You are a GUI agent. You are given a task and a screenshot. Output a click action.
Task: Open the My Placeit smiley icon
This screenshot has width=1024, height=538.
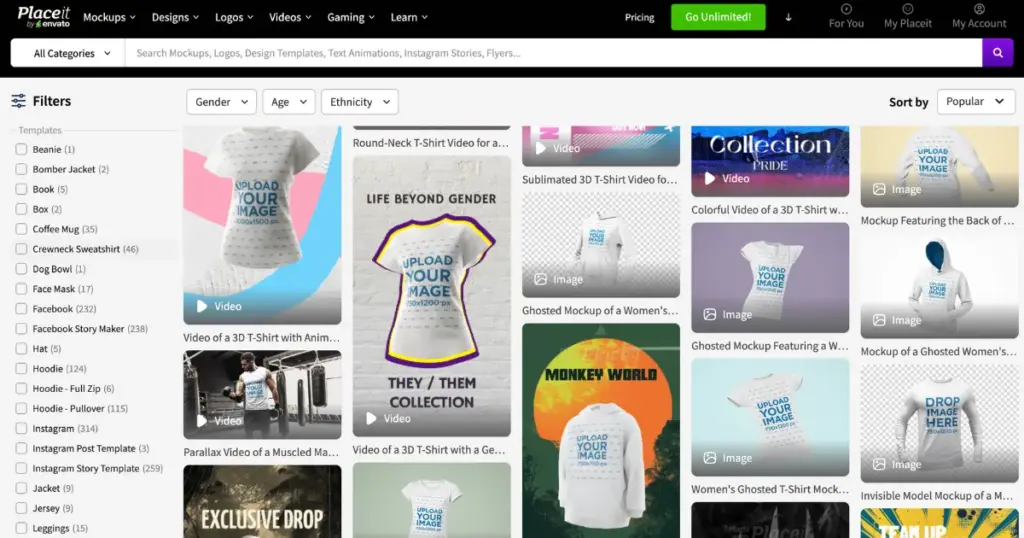[907, 9]
